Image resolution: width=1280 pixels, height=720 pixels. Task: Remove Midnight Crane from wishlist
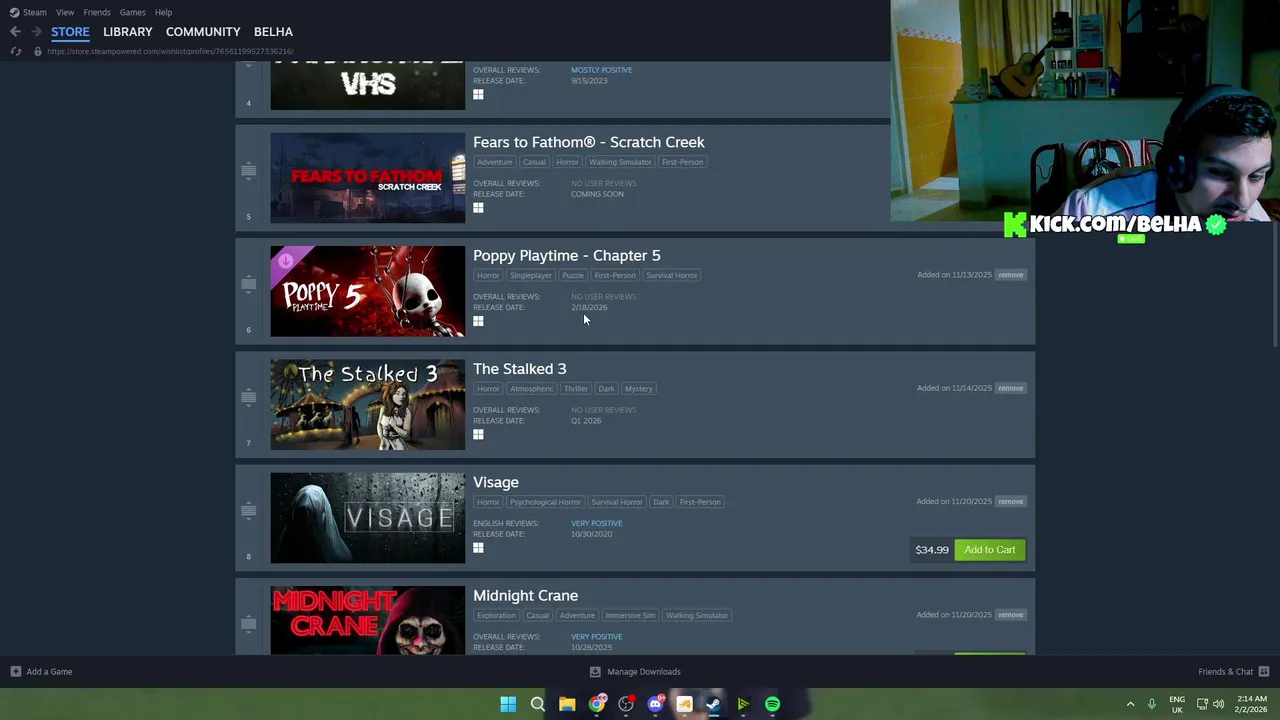(x=1010, y=615)
